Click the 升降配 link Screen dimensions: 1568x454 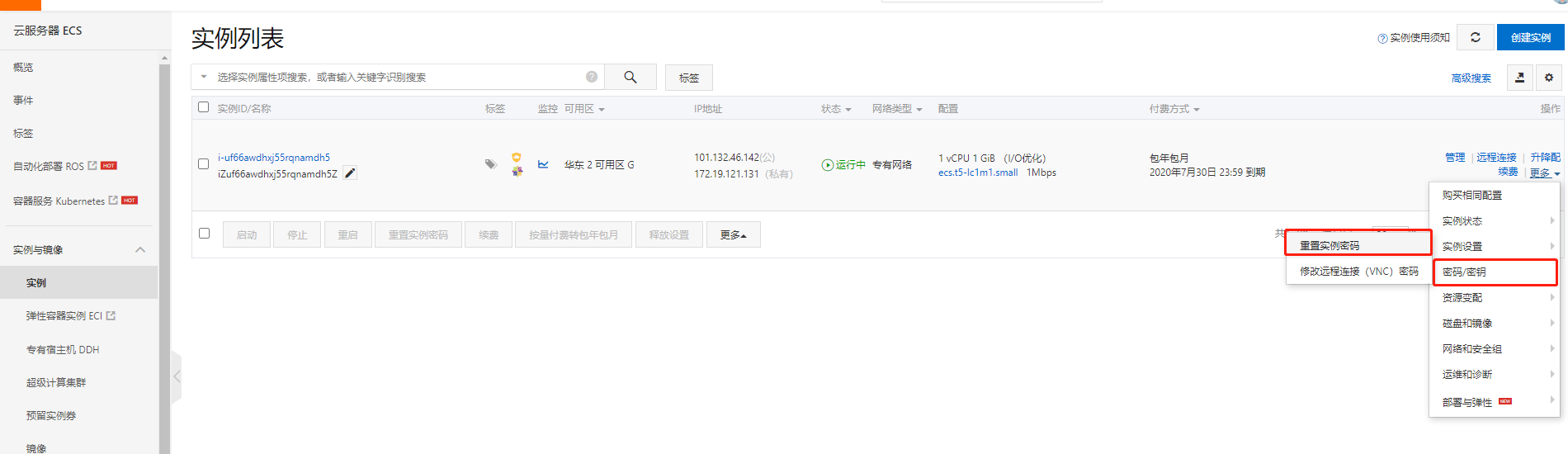click(x=1545, y=158)
